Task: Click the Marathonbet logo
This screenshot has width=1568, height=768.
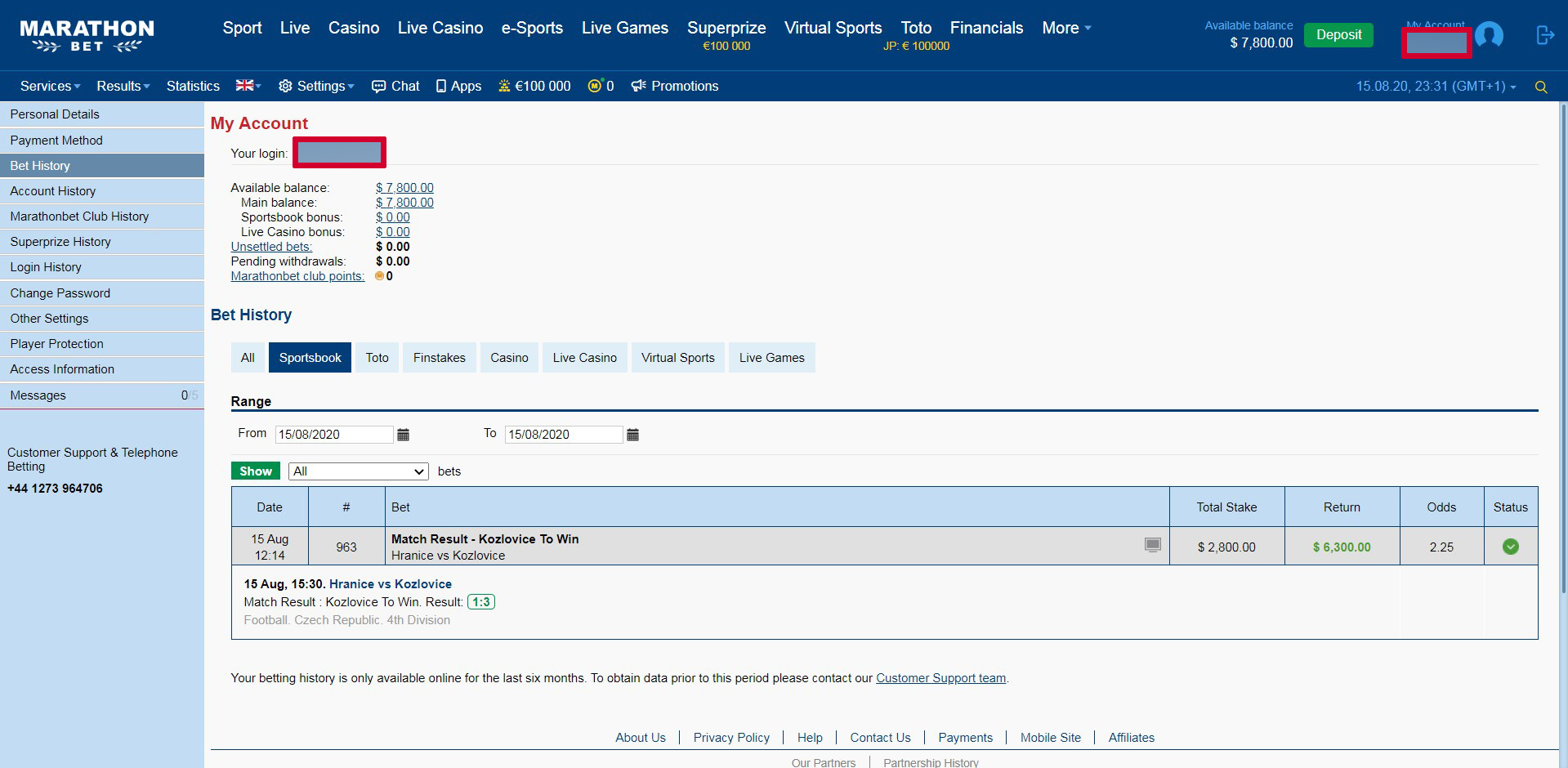Action: 87,36
